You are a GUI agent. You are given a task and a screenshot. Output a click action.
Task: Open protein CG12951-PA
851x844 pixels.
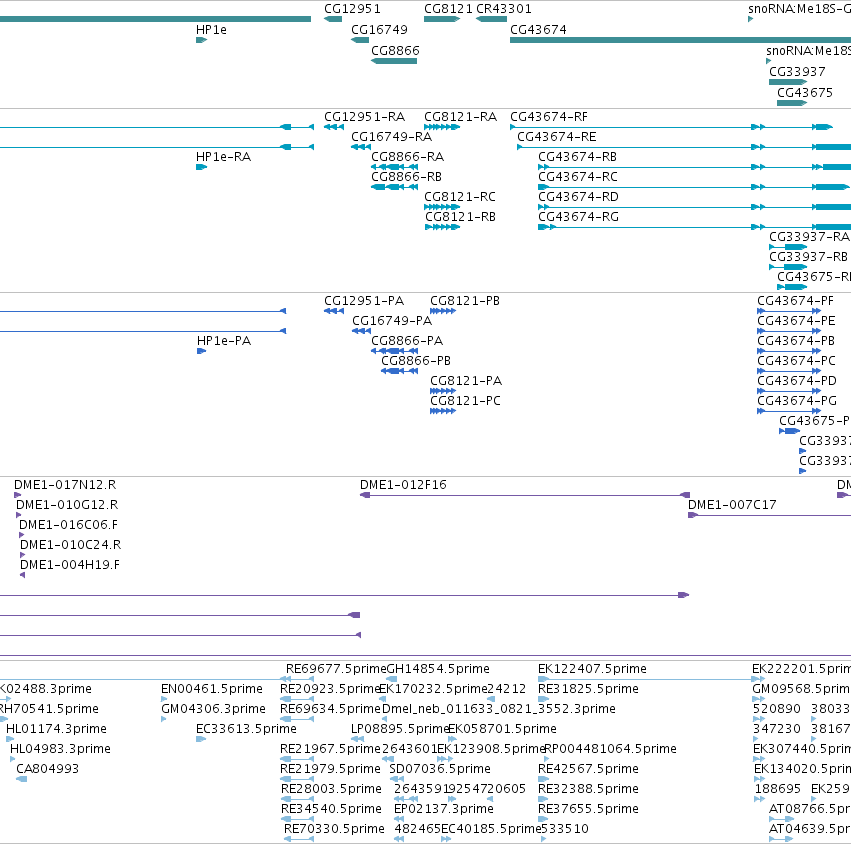point(334,311)
